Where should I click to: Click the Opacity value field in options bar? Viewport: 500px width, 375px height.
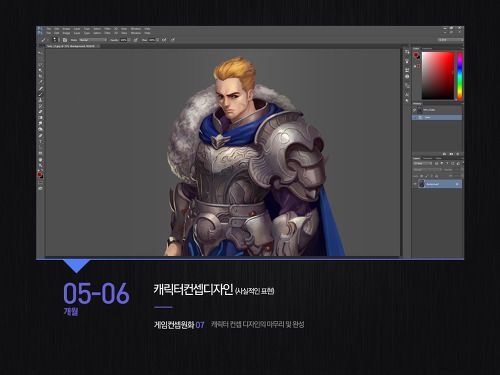[123, 40]
